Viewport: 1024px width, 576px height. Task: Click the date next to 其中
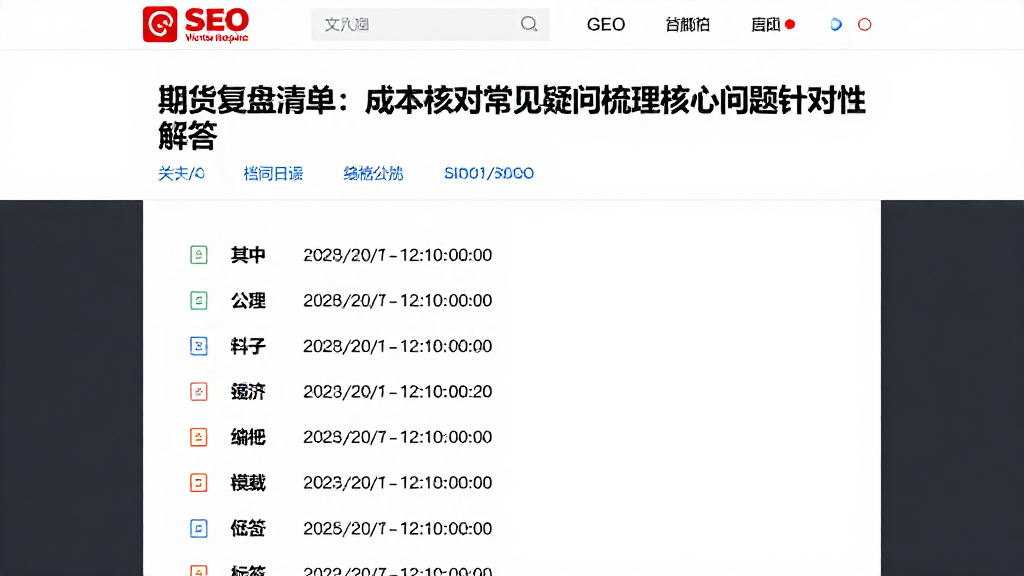click(x=397, y=255)
